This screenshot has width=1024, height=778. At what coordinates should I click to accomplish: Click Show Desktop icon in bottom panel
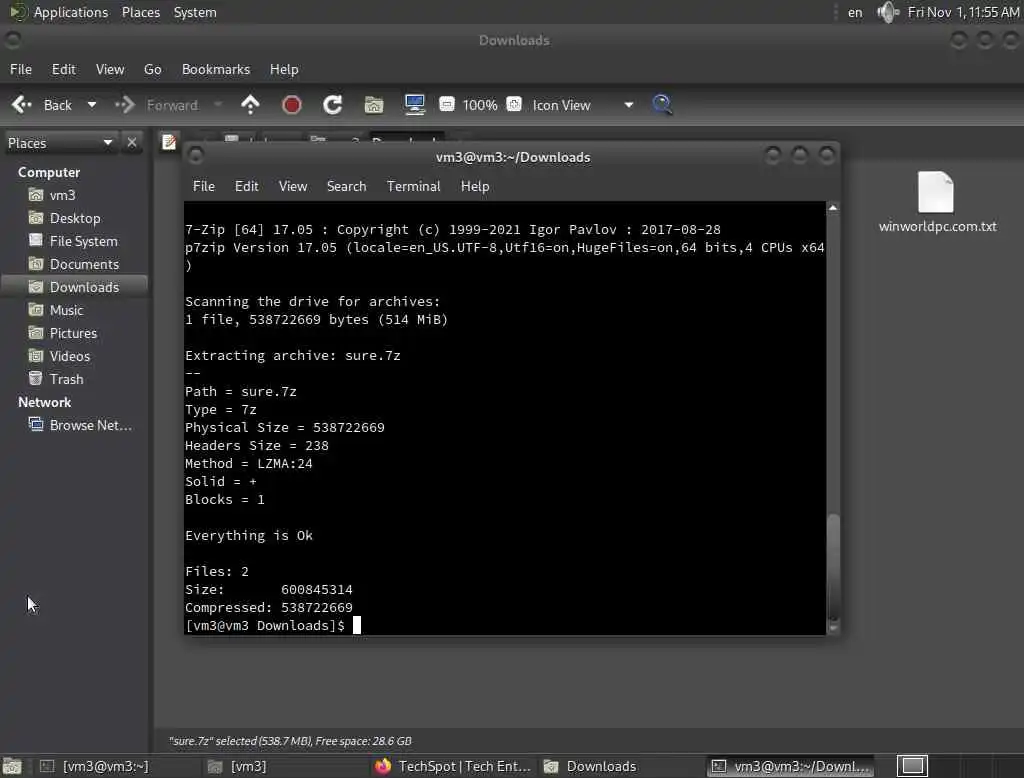[x=12, y=766]
